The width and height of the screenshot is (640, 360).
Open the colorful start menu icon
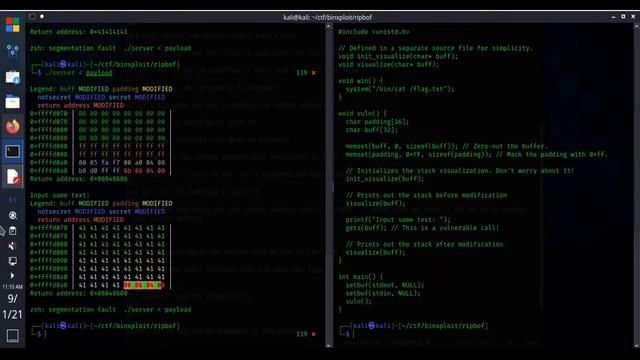(x=12, y=24)
